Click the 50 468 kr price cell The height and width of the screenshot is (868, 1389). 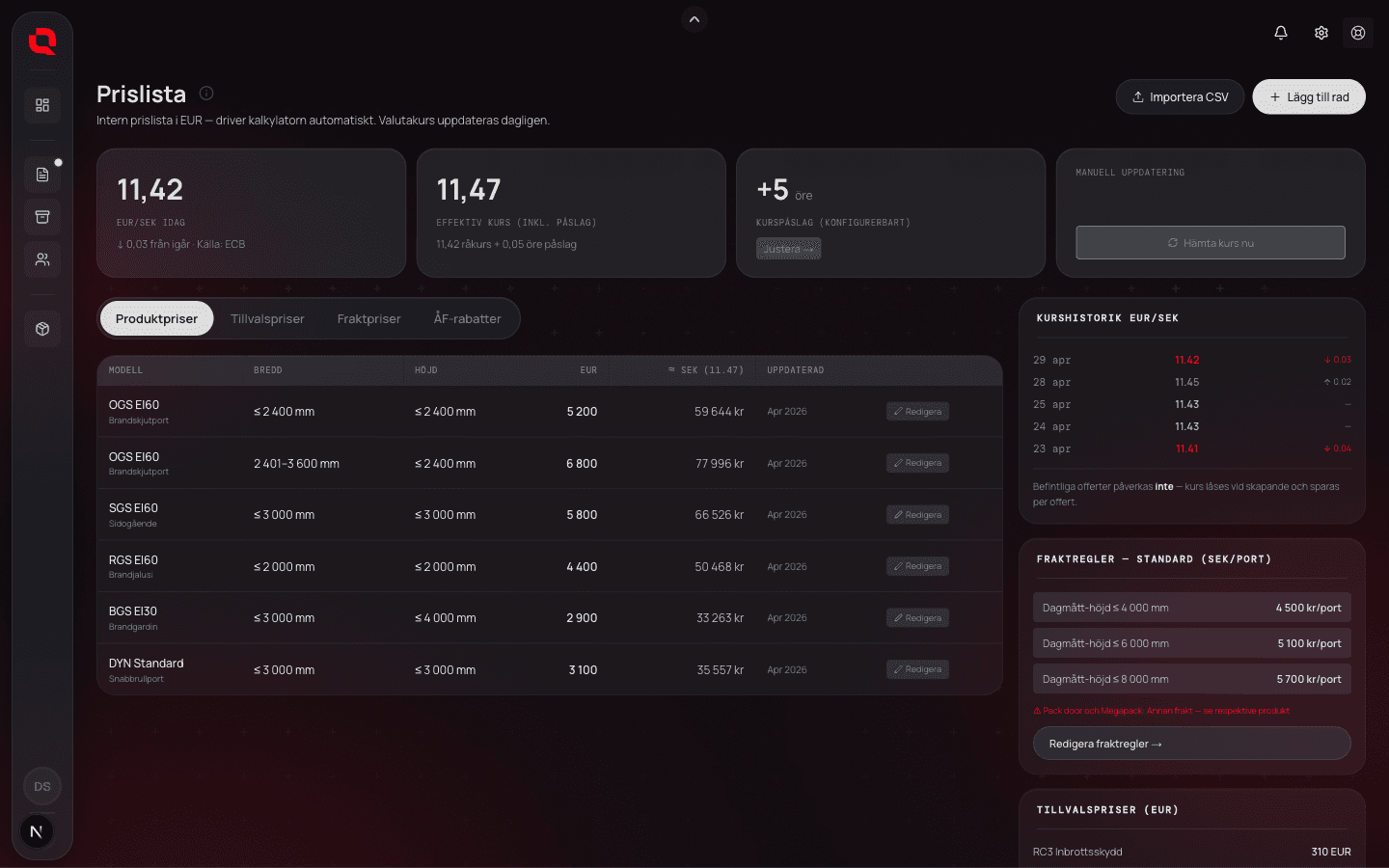tap(719, 567)
